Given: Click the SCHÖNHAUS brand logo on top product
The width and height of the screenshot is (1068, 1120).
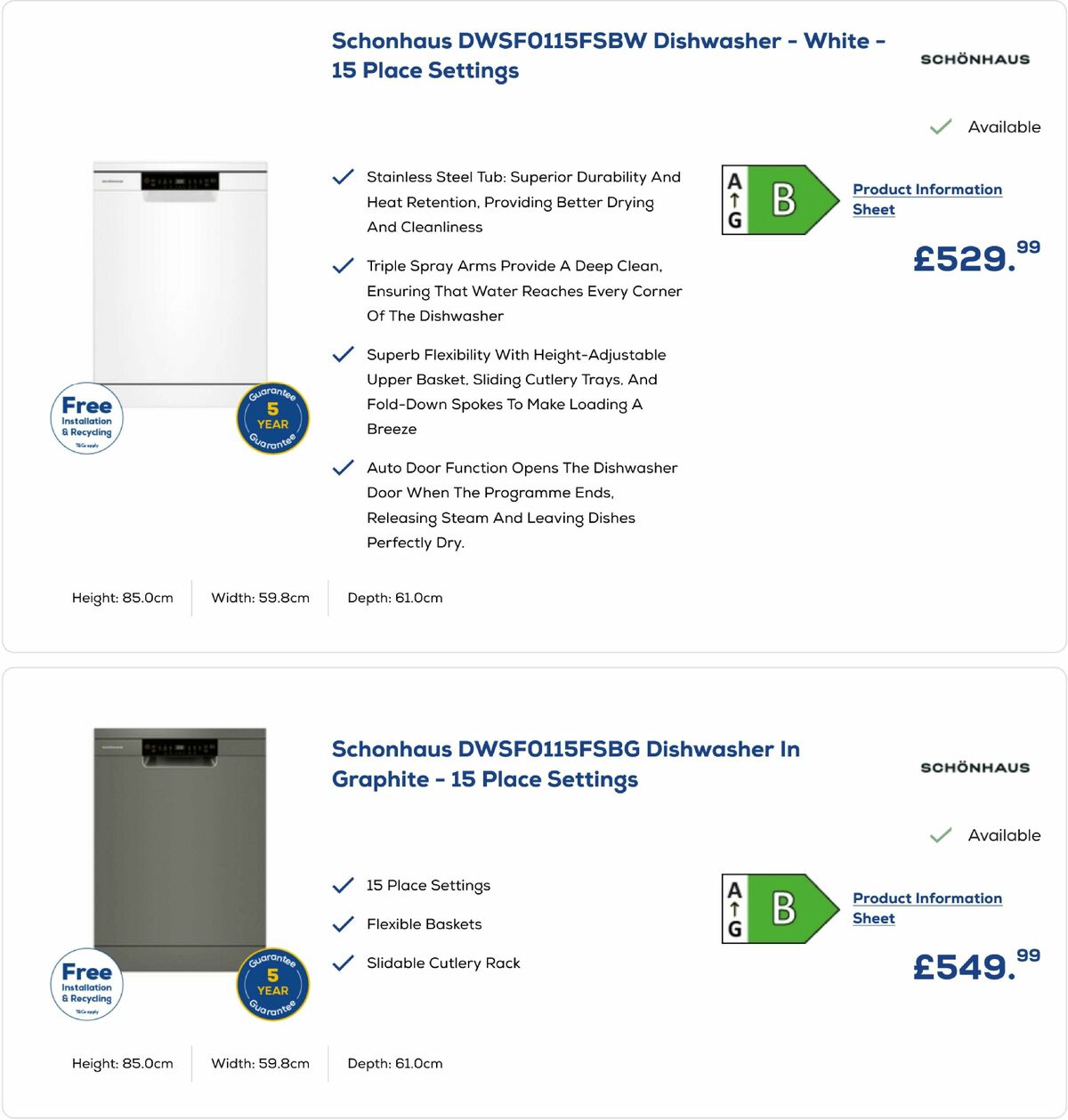Looking at the screenshot, I should 975,58.
